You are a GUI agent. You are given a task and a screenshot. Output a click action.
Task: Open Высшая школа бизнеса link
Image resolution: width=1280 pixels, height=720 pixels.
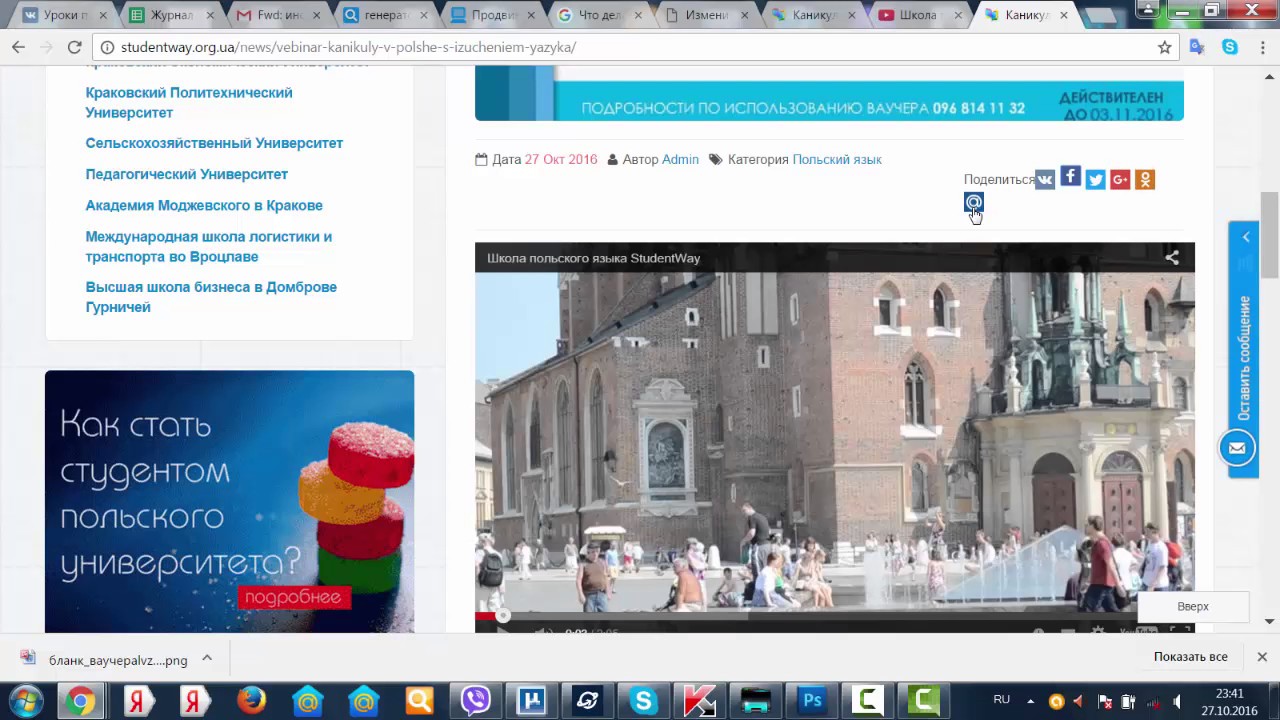coord(211,297)
